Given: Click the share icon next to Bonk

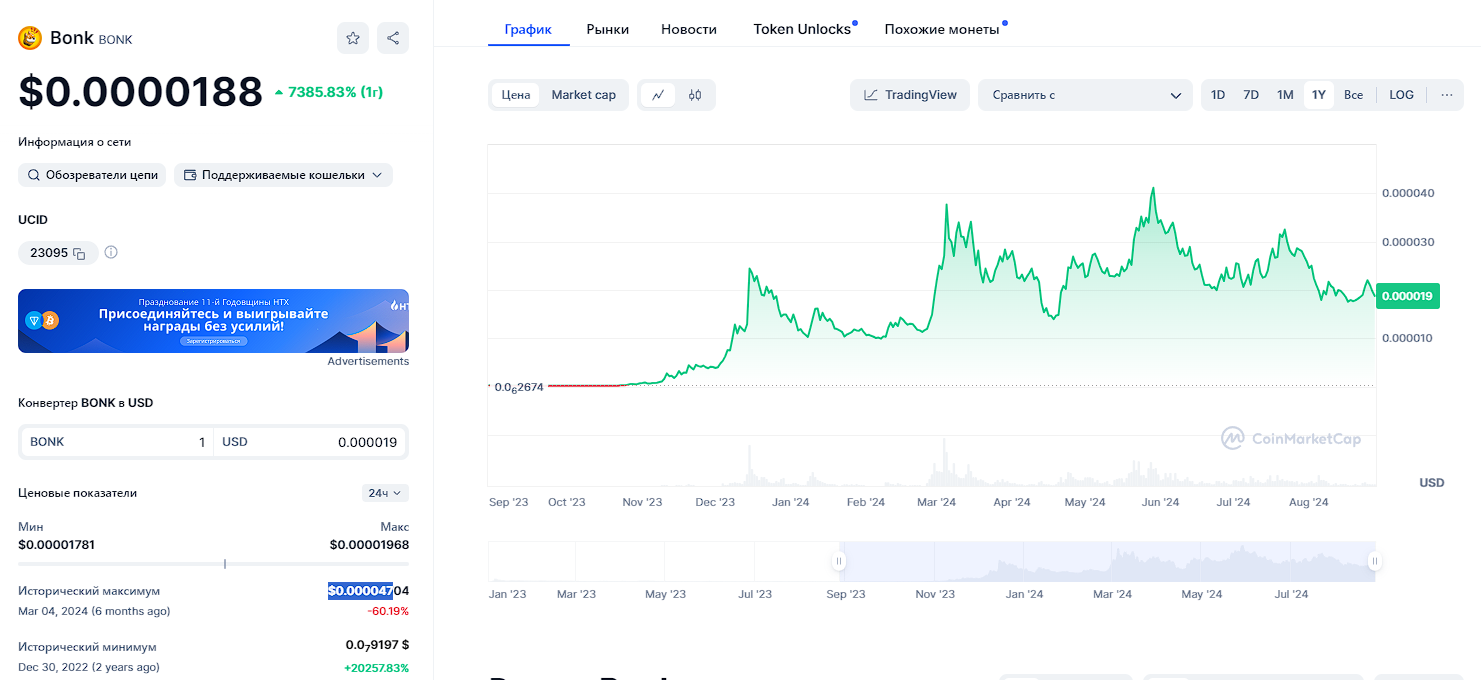Looking at the screenshot, I should (393, 38).
